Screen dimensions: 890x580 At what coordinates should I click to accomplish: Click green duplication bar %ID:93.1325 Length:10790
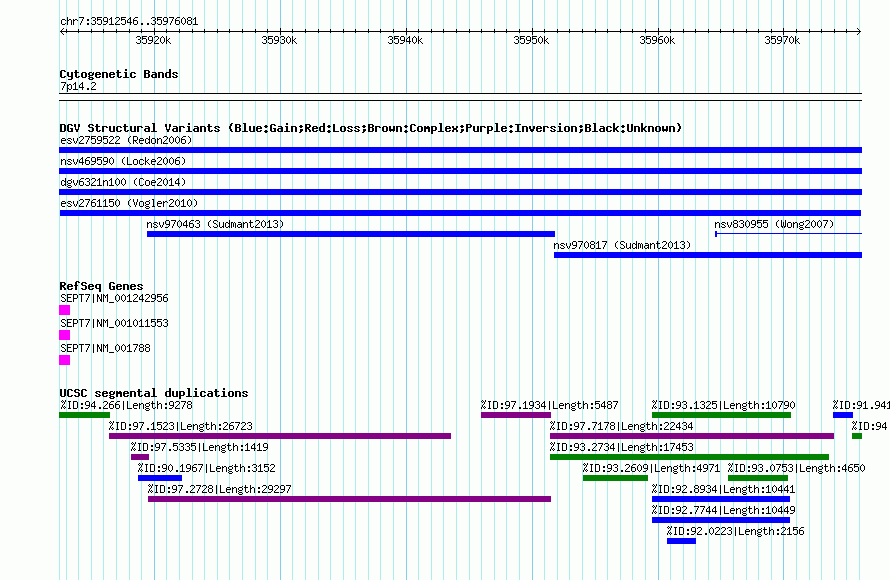[721, 415]
